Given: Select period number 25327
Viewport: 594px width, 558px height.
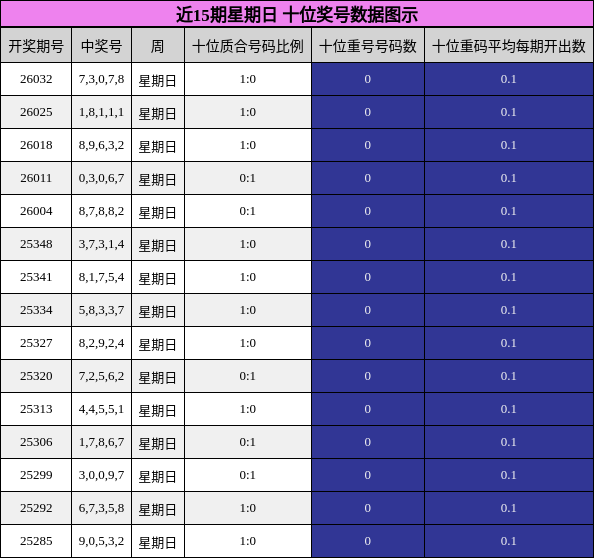Looking at the screenshot, I should [36, 343].
